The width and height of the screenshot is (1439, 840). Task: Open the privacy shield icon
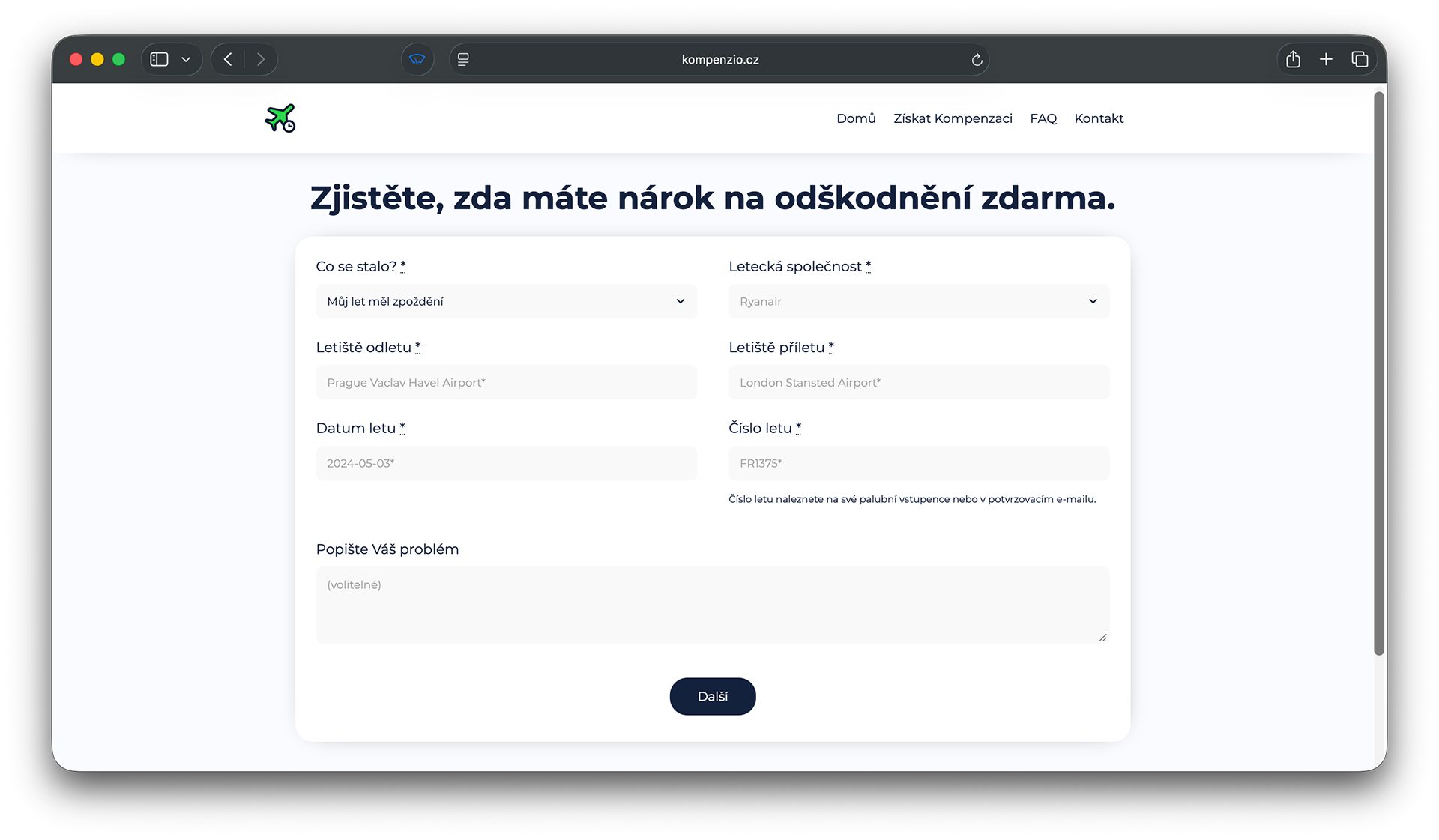coord(417,59)
